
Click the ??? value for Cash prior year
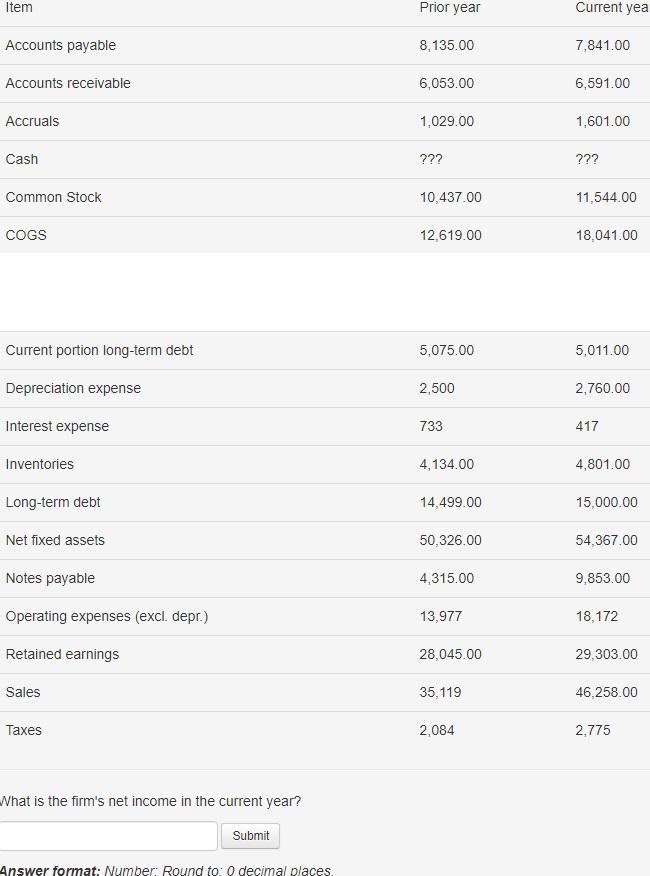tap(431, 159)
